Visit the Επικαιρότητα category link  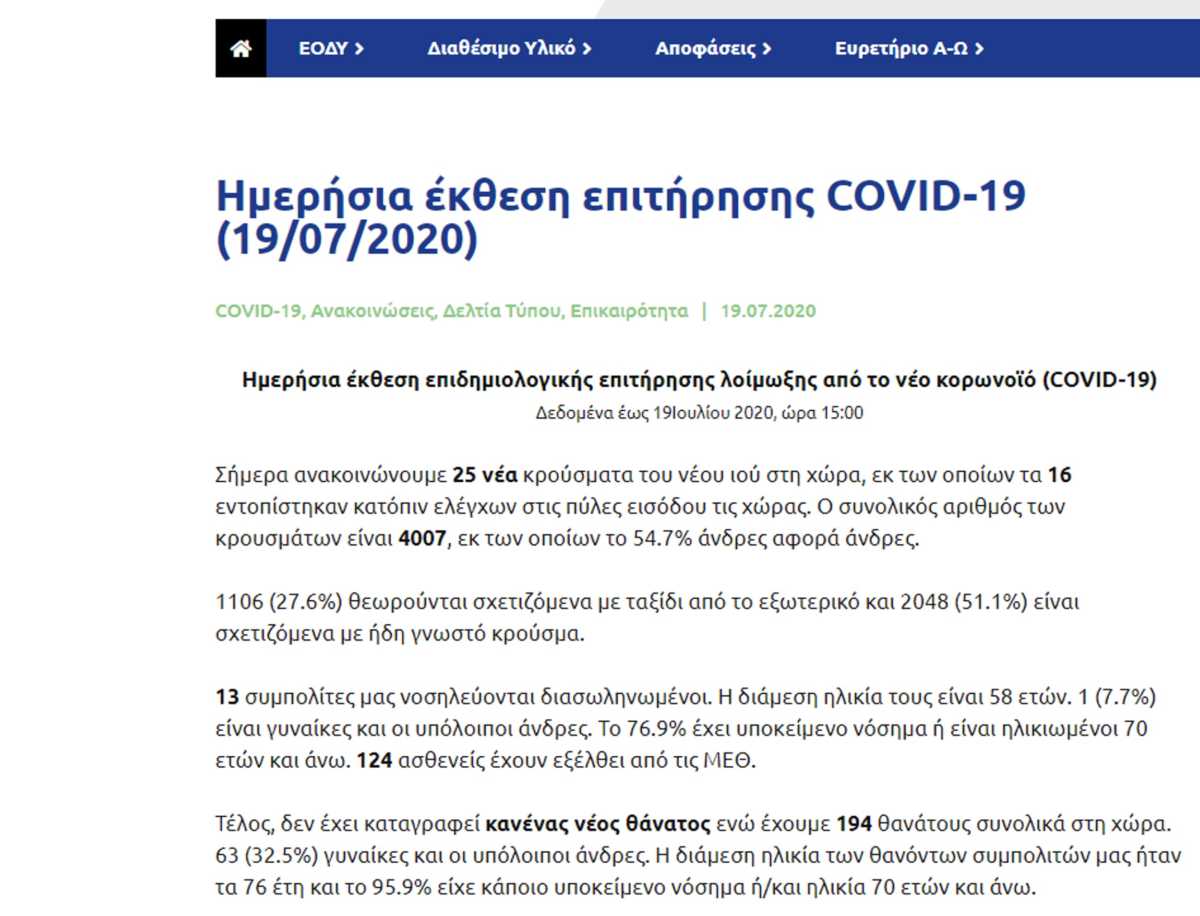point(629,311)
